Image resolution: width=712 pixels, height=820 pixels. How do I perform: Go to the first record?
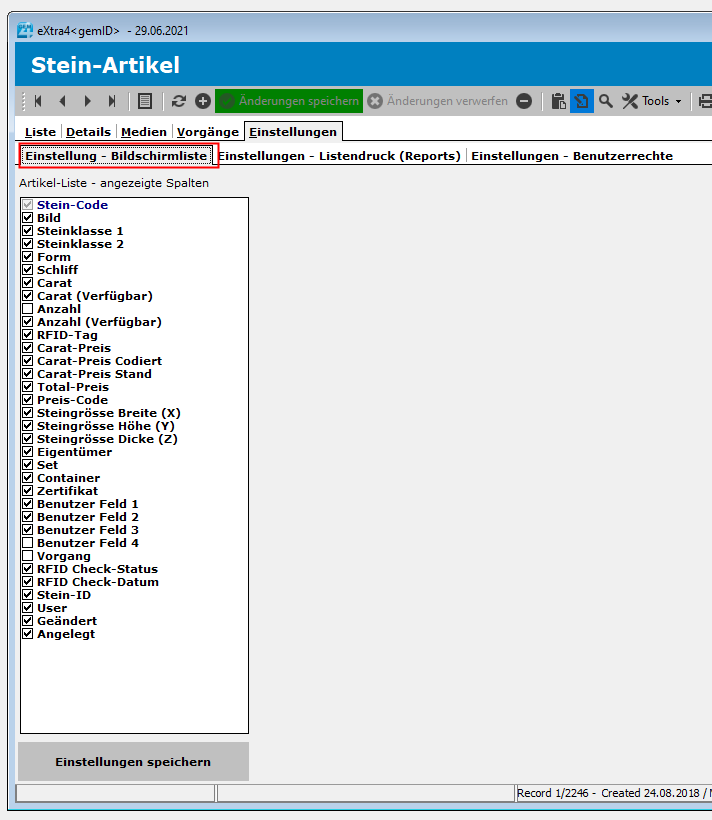(38, 101)
